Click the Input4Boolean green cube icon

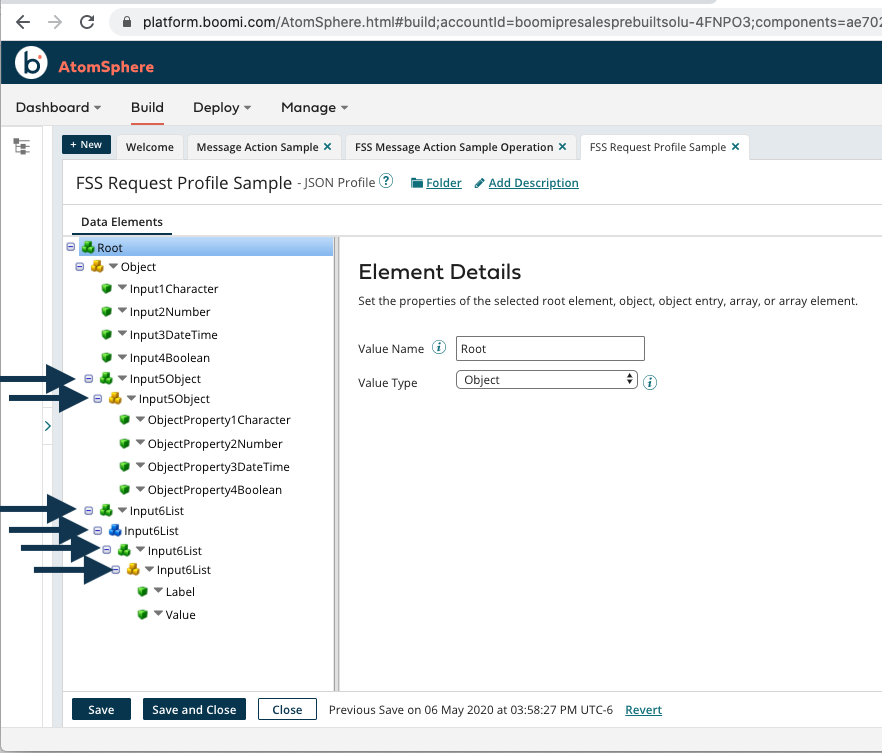(106, 357)
